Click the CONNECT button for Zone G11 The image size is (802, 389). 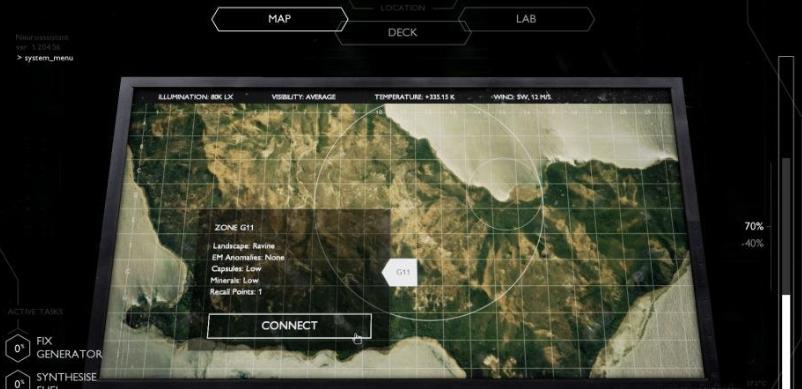[x=289, y=326]
